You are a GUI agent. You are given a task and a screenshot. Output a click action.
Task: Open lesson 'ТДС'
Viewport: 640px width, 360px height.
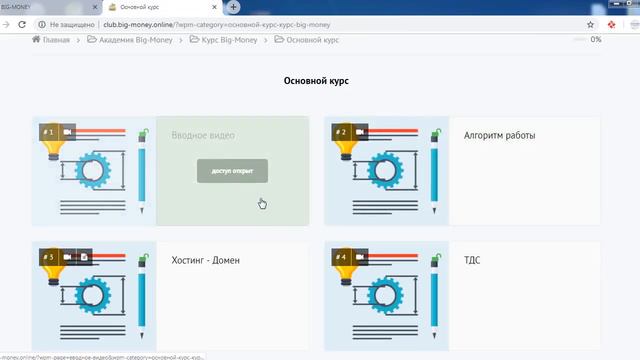pyautogui.click(x=472, y=260)
